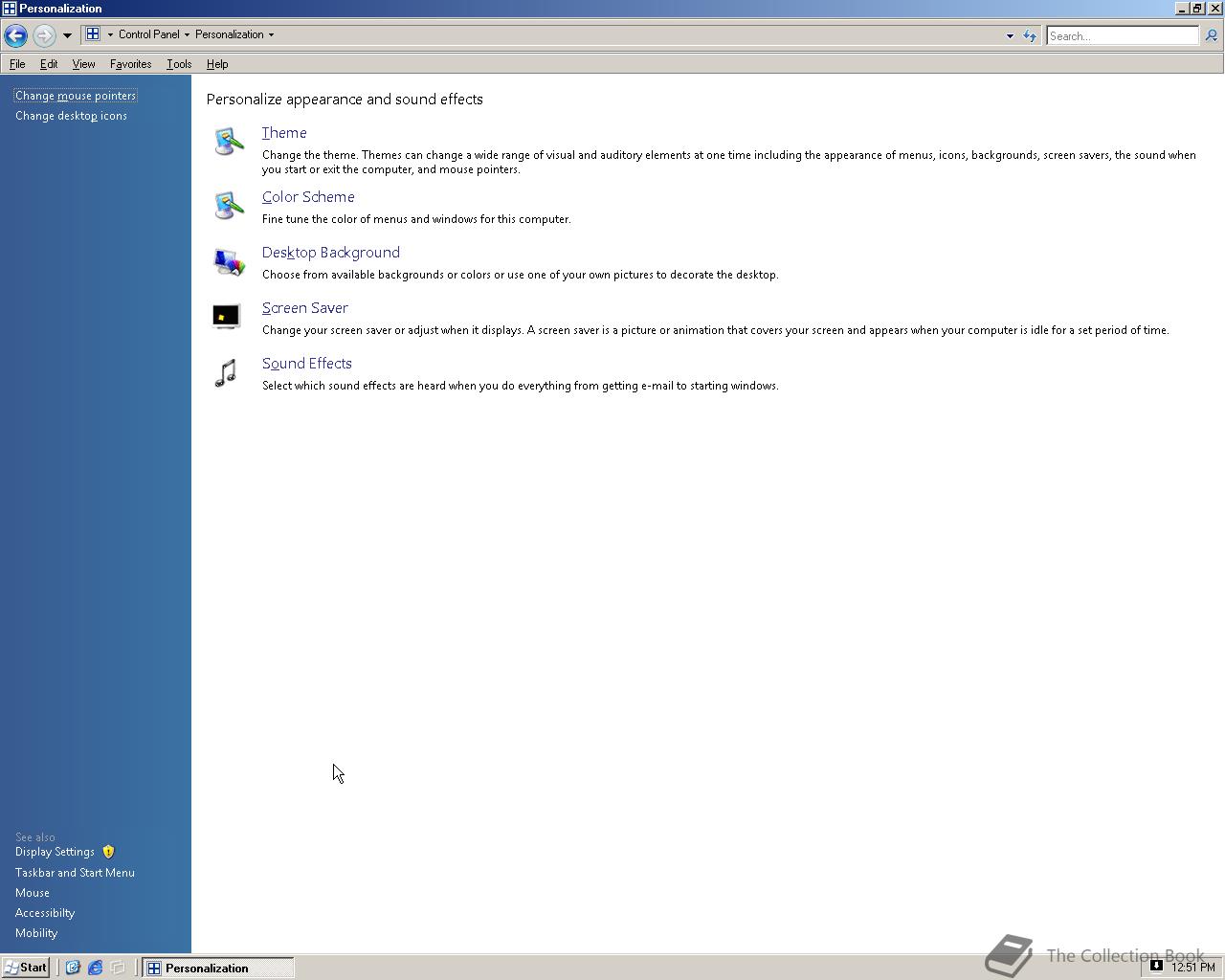The height and width of the screenshot is (980, 1225).
Task: Open the recent pages dropdown arrow
Action: pos(67,35)
